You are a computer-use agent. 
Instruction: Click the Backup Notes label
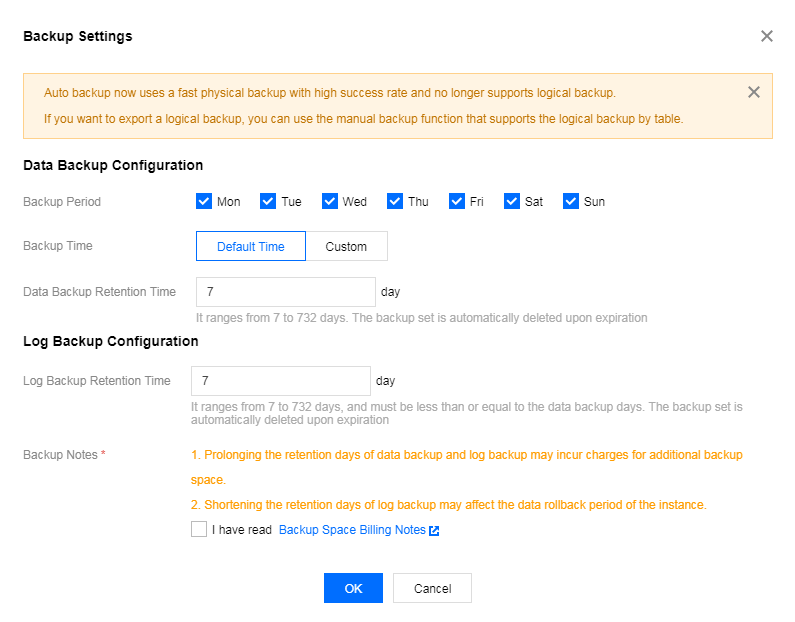pos(60,455)
